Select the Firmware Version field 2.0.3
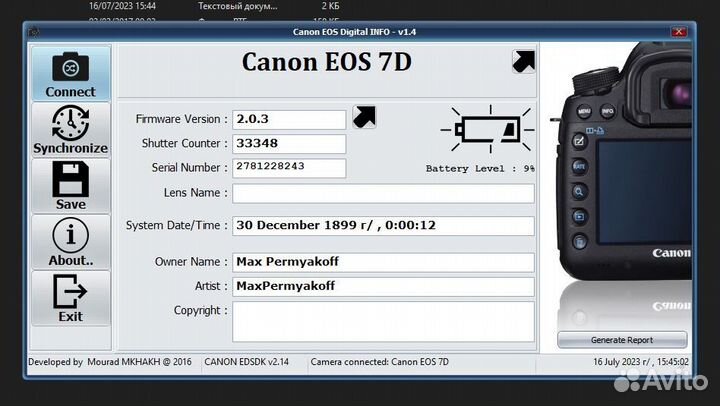 coord(289,119)
